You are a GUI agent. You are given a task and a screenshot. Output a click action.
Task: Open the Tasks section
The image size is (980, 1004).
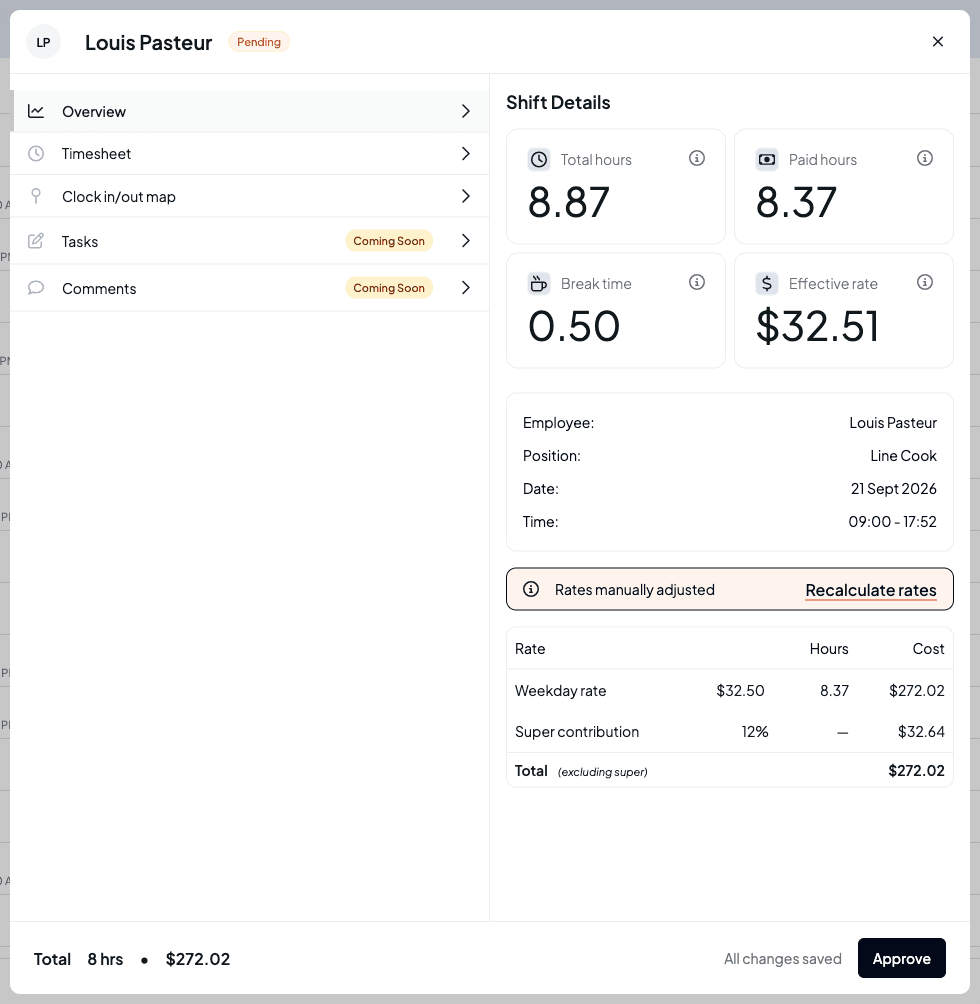click(250, 241)
